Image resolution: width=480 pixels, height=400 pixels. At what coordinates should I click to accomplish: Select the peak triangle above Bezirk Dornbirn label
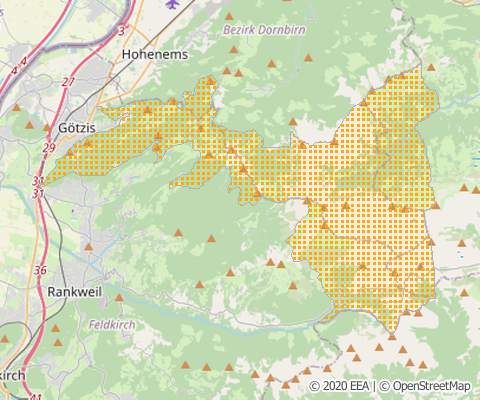[229, 16]
